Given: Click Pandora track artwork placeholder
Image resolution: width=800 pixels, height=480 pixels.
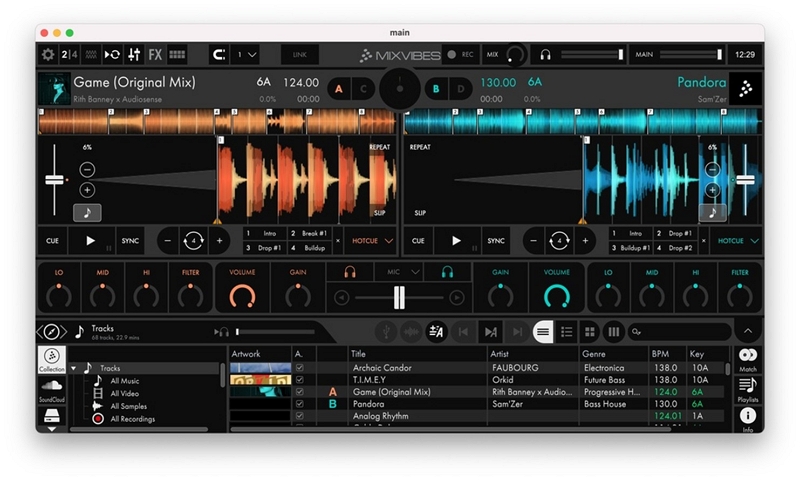Looking at the screenshot, I should 745,89.
